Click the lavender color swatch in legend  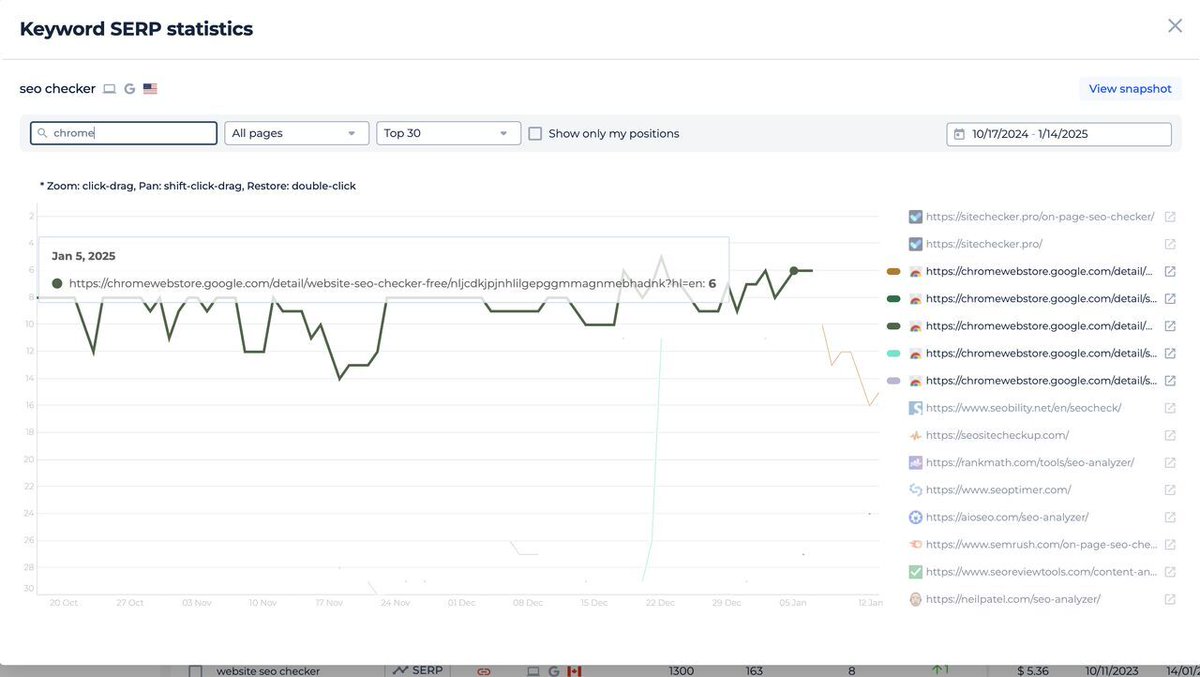pos(894,381)
